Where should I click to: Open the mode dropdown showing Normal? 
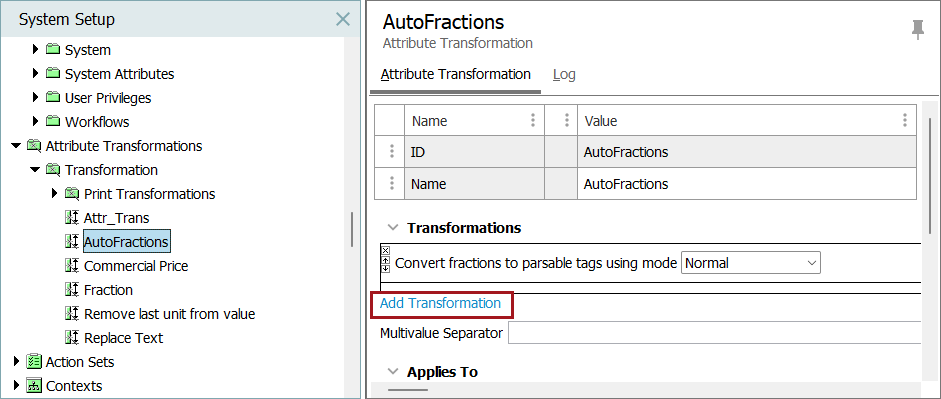click(751, 263)
